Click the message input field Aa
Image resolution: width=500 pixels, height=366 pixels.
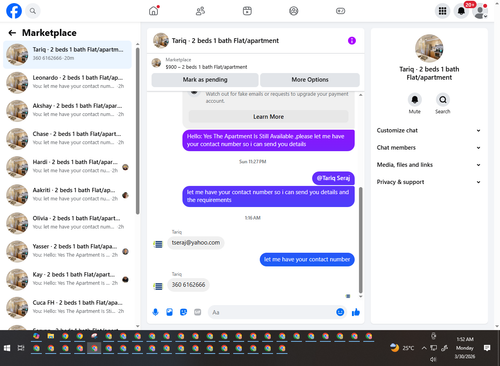click(272, 312)
